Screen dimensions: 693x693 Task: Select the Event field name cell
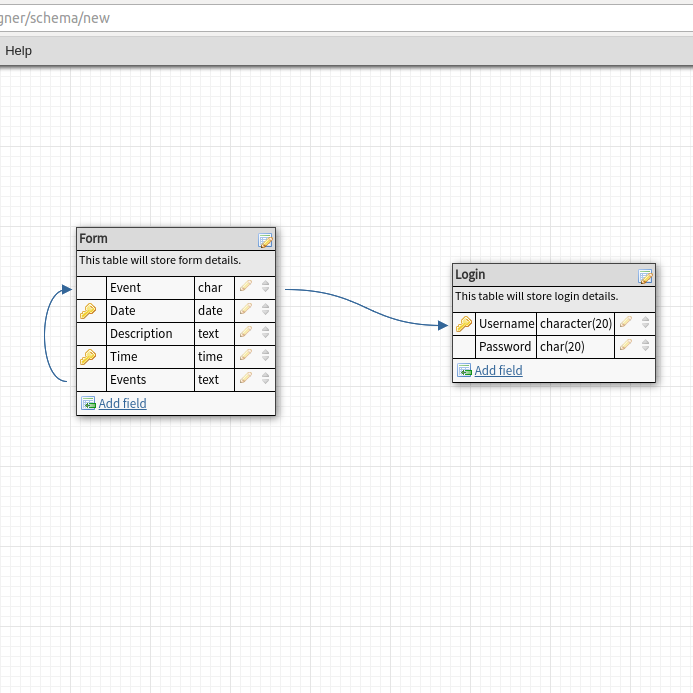tap(150, 288)
